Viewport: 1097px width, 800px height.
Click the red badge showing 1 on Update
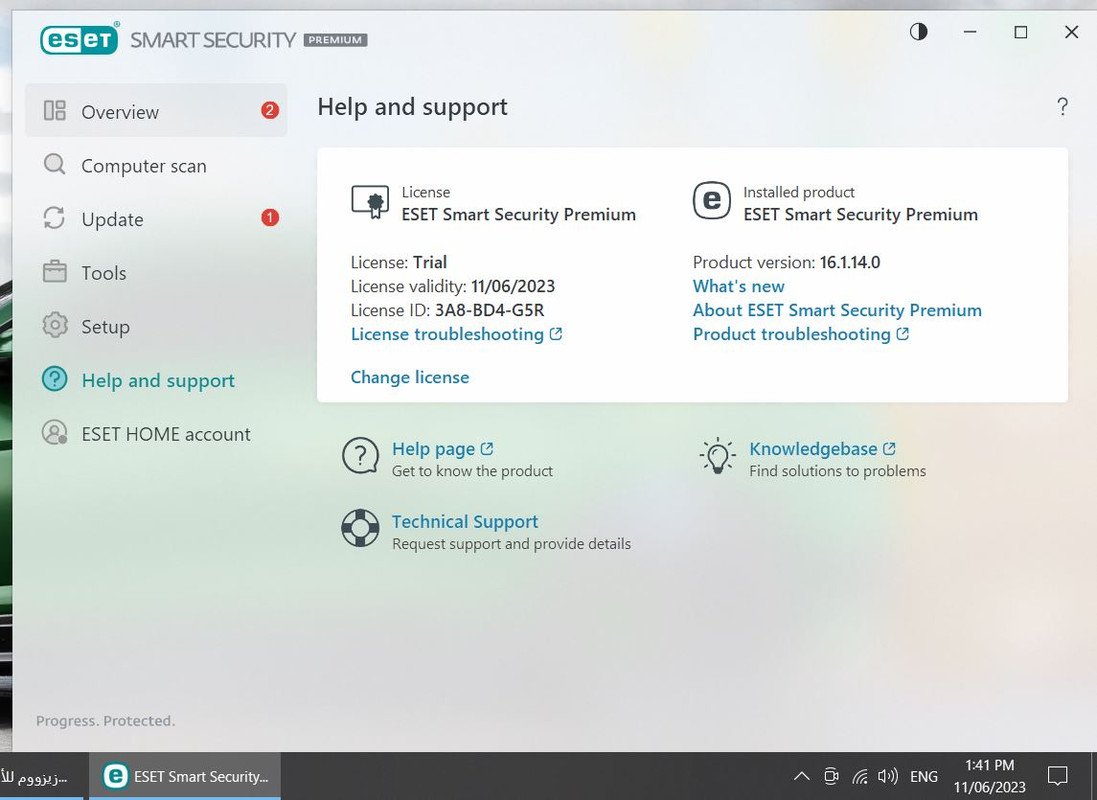tap(270, 218)
